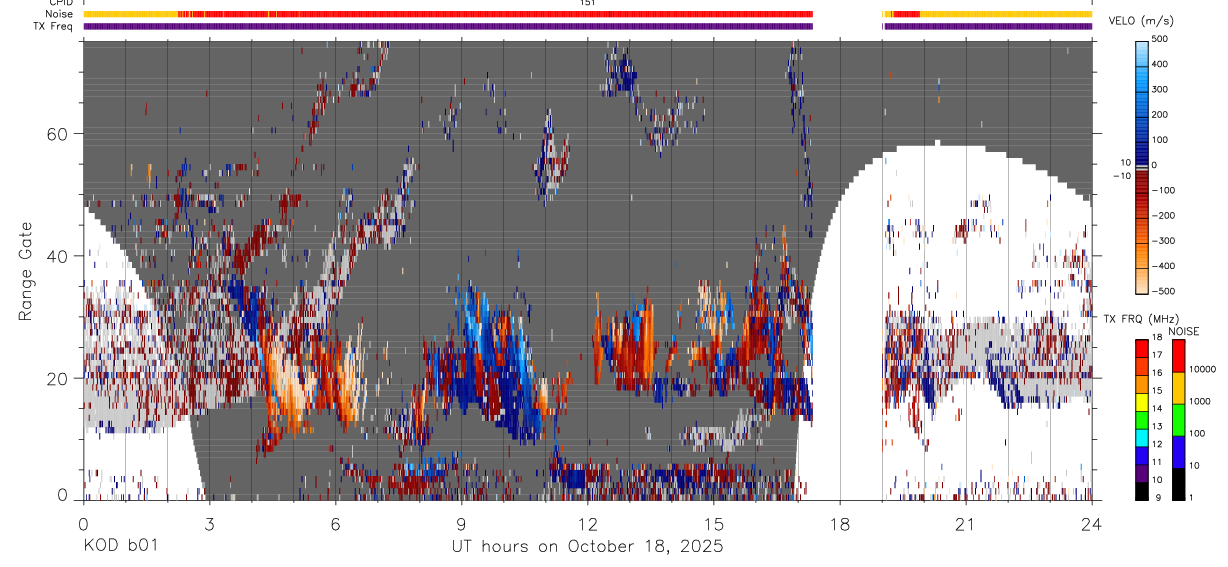This screenshot has height=567, width=1228.
Task: Click the 3 hour tick label on time axis
Action: coord(209,523)
